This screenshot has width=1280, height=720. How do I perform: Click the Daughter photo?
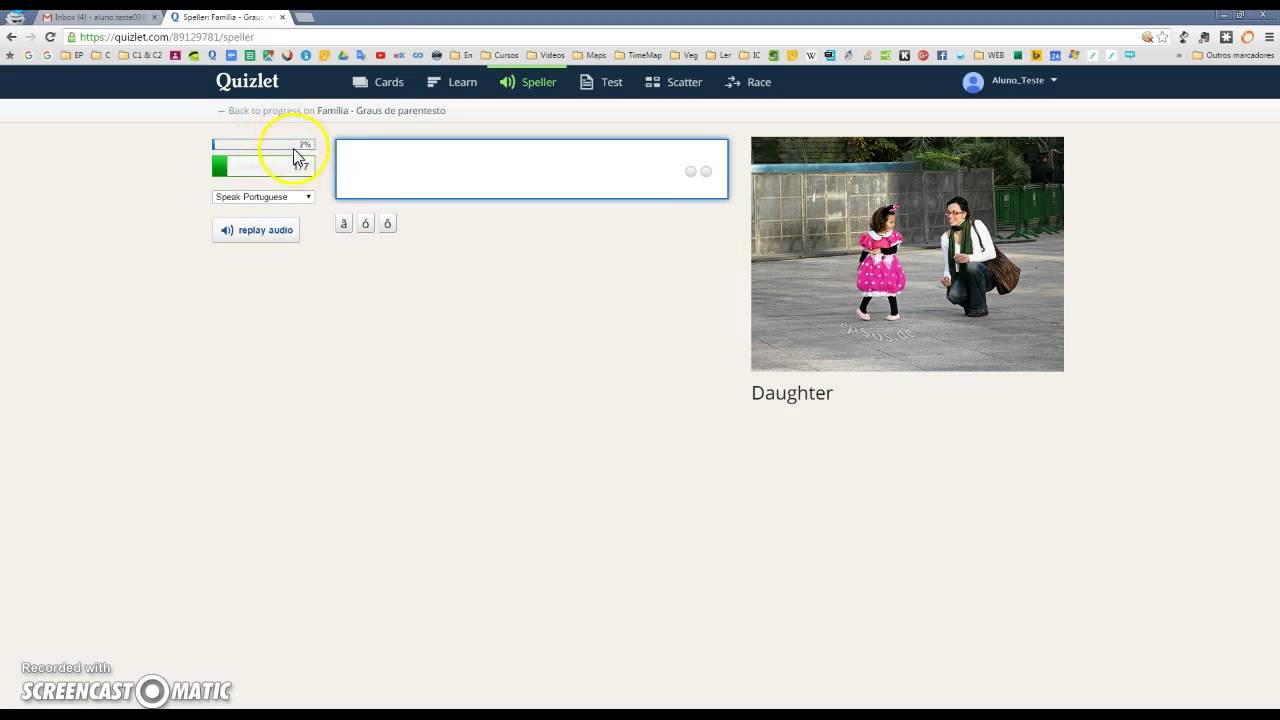point(907,254)
